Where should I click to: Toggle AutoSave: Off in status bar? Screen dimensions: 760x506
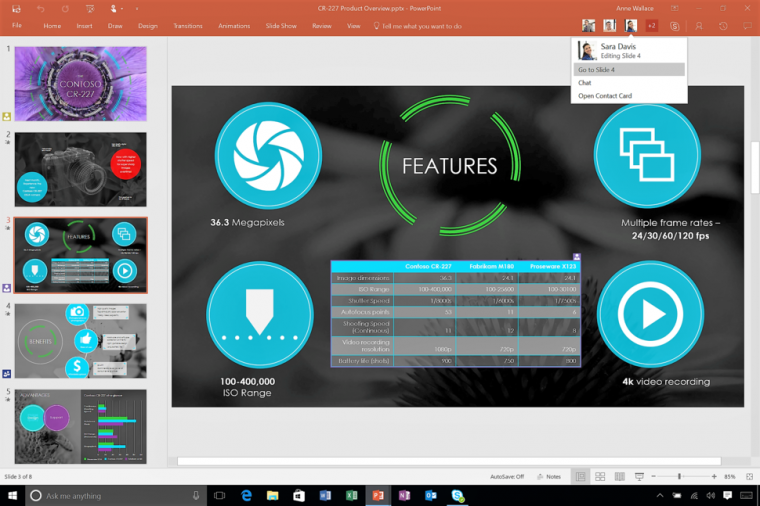tap(507, 477)
